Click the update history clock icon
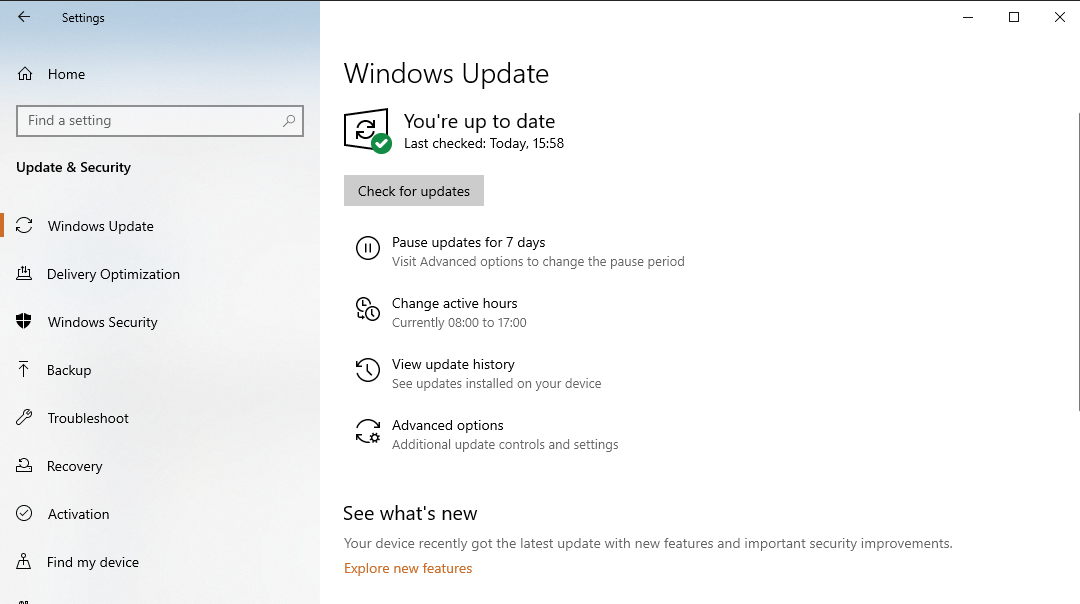The image size is (1080, 604). coord(368,370)
